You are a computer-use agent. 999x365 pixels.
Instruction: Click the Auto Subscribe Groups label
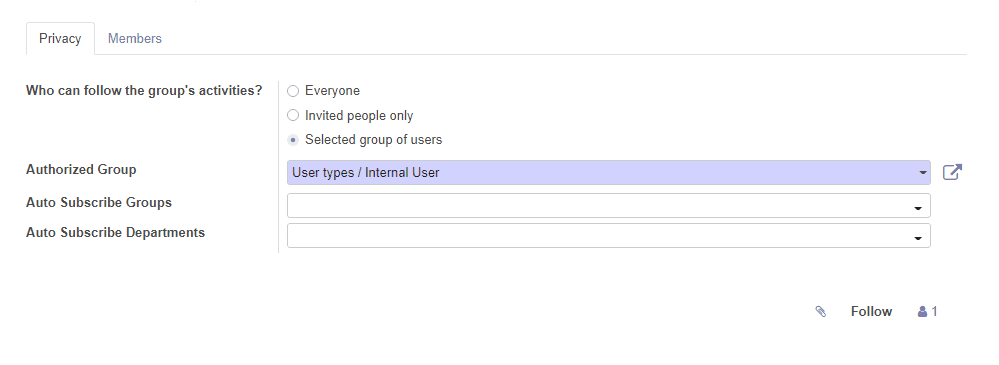(x=99, y=203)
